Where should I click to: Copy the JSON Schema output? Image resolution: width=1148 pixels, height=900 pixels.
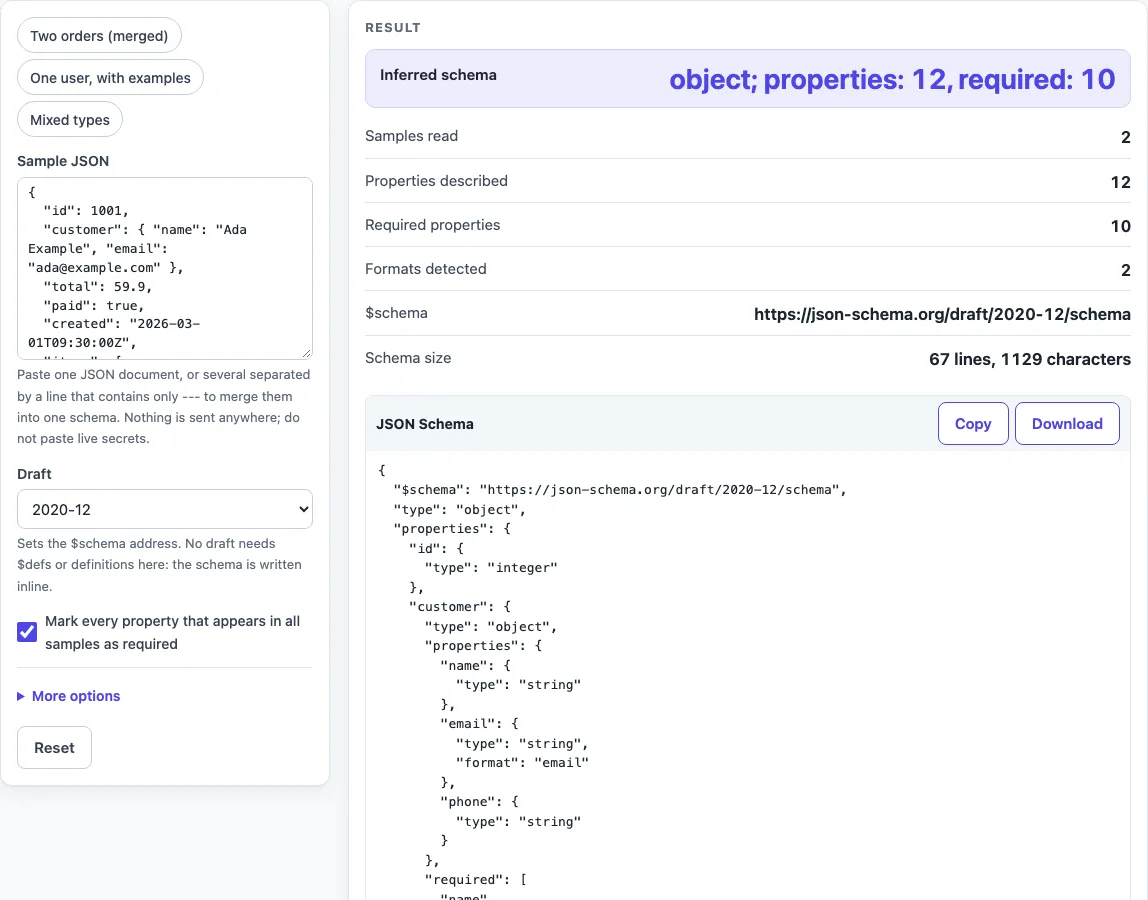pyautogui.click(x=973, y=423)
